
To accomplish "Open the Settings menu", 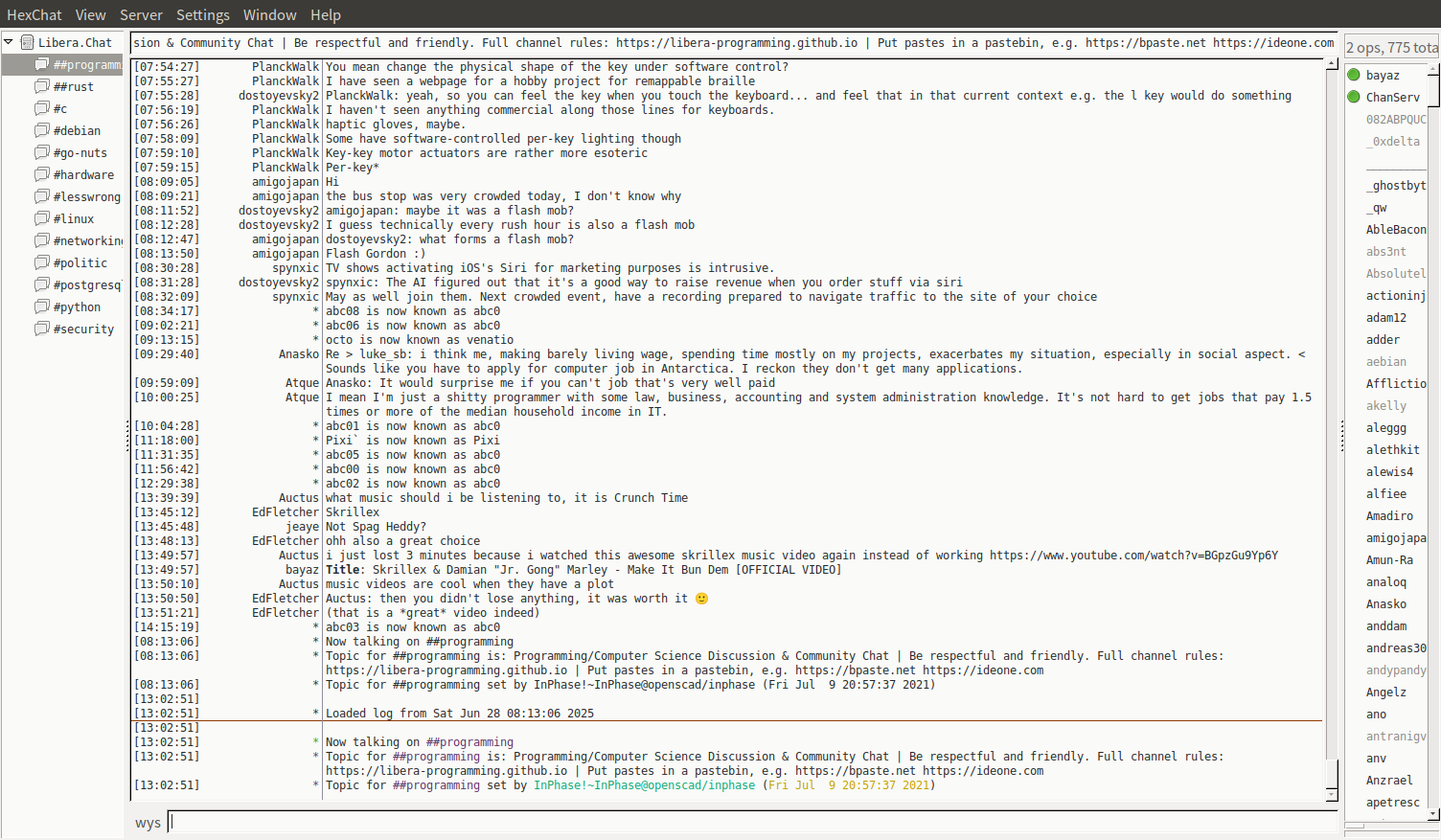I will point(202,14).
